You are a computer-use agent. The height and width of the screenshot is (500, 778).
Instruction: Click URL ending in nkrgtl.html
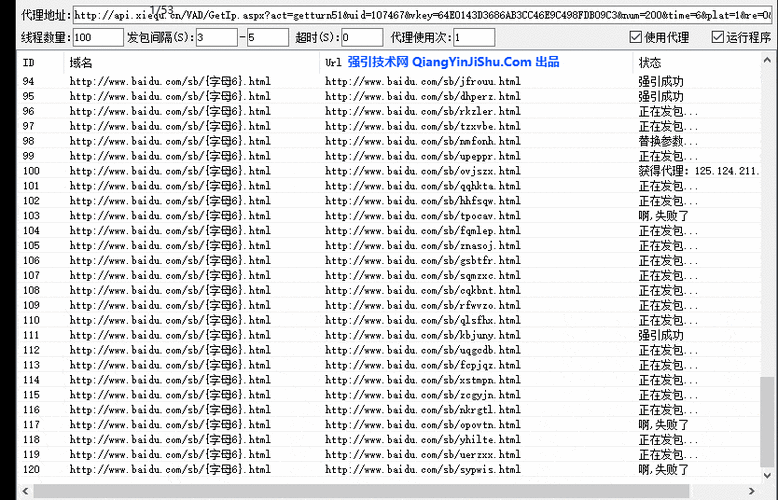coord(423,409)
